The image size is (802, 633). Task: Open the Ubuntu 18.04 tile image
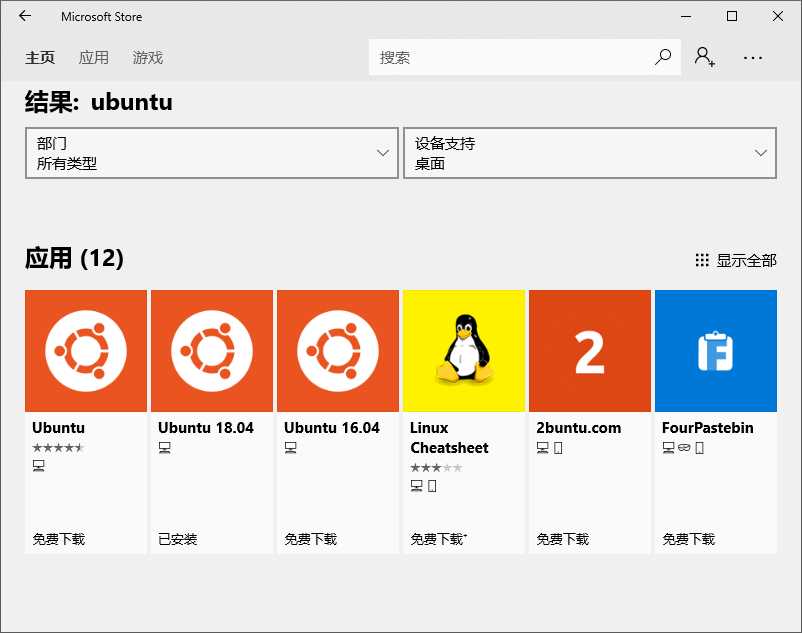pos(212,351)
